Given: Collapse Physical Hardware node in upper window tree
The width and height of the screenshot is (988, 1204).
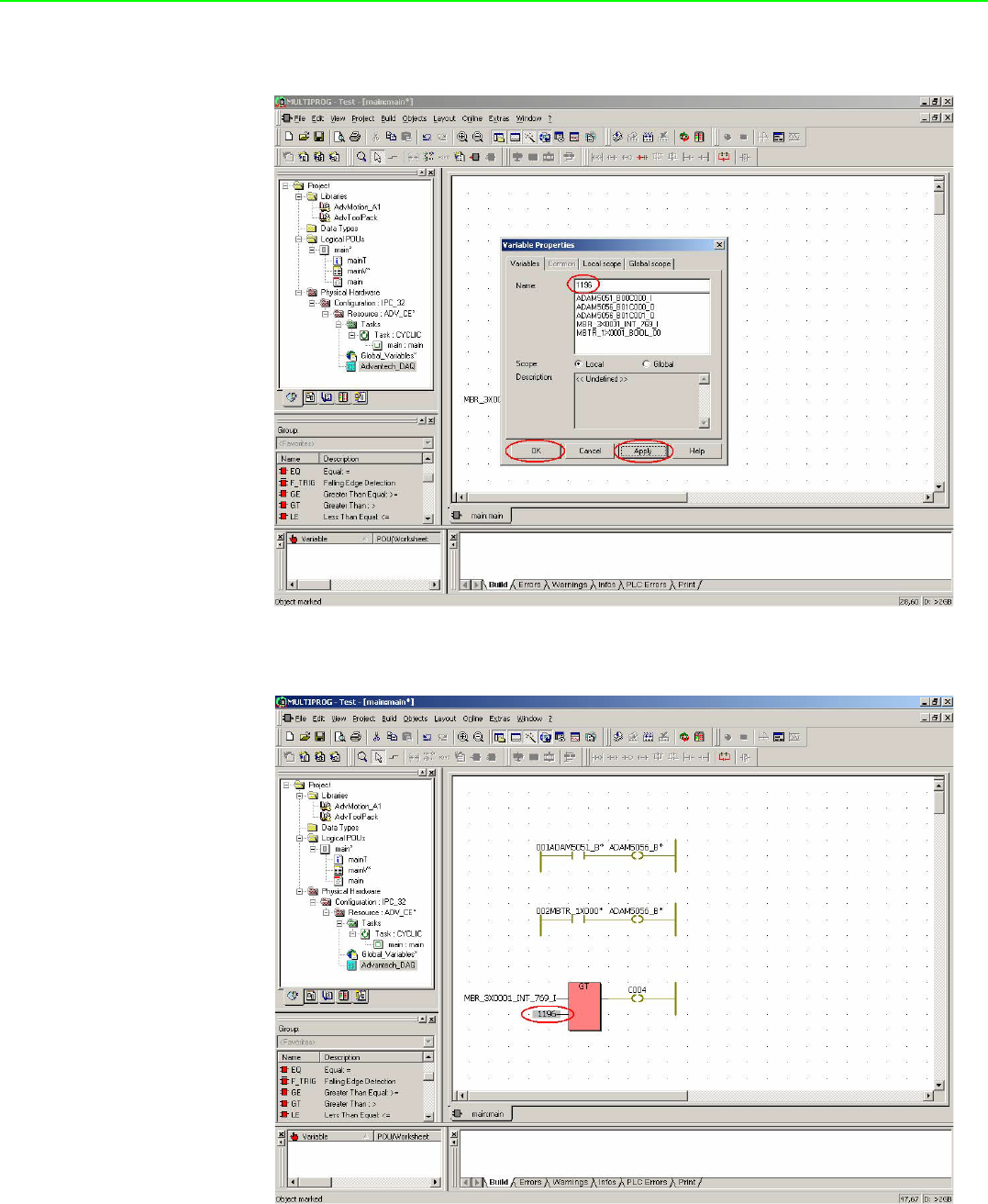Looking at the screenshot, I should click(x=299, y=293).
